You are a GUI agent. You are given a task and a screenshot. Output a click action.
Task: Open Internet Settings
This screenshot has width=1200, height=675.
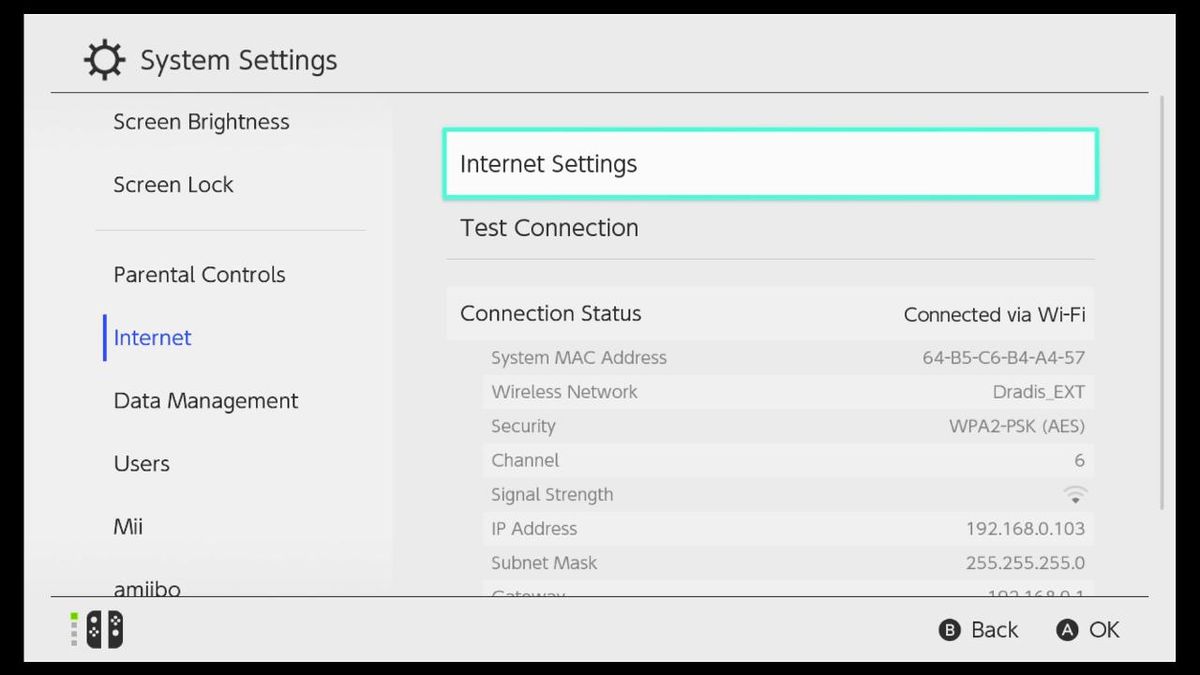tap(770, 163)
